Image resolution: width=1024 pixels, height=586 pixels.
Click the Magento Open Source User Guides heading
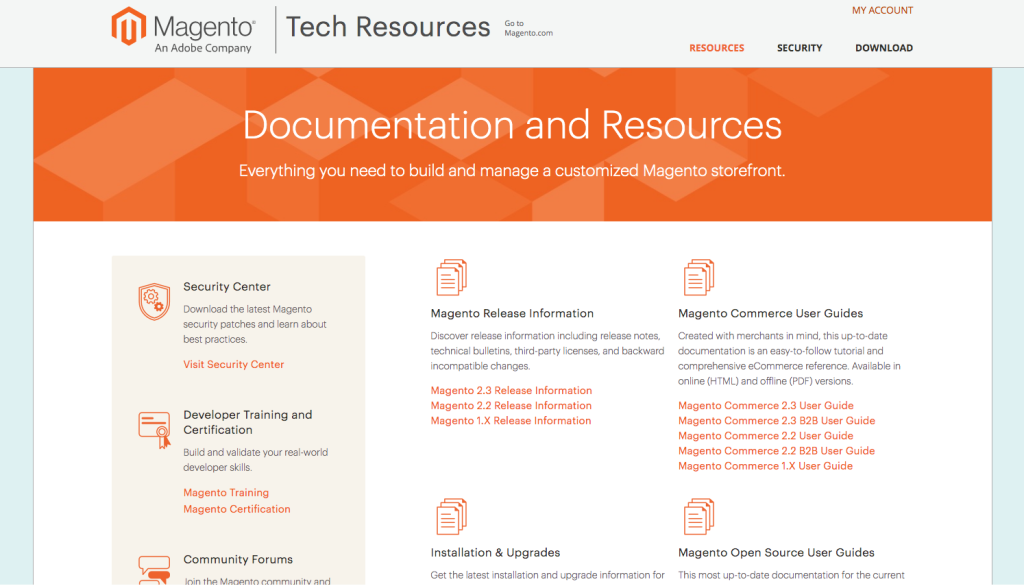776,553
